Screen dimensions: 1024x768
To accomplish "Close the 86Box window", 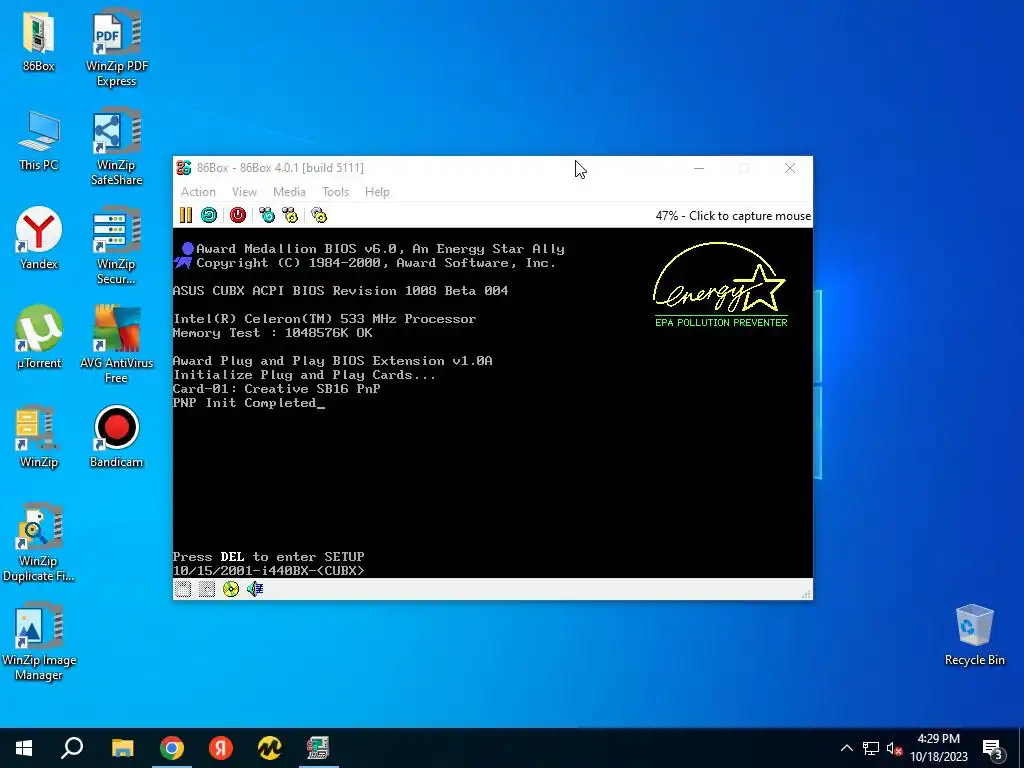I will coord(790,168).
